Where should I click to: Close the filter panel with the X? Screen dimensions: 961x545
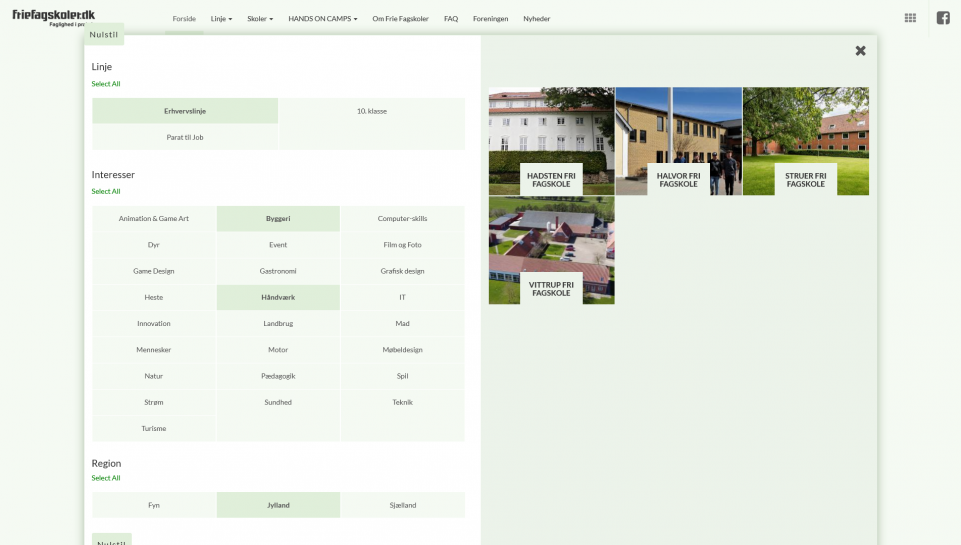pos(860,51)
